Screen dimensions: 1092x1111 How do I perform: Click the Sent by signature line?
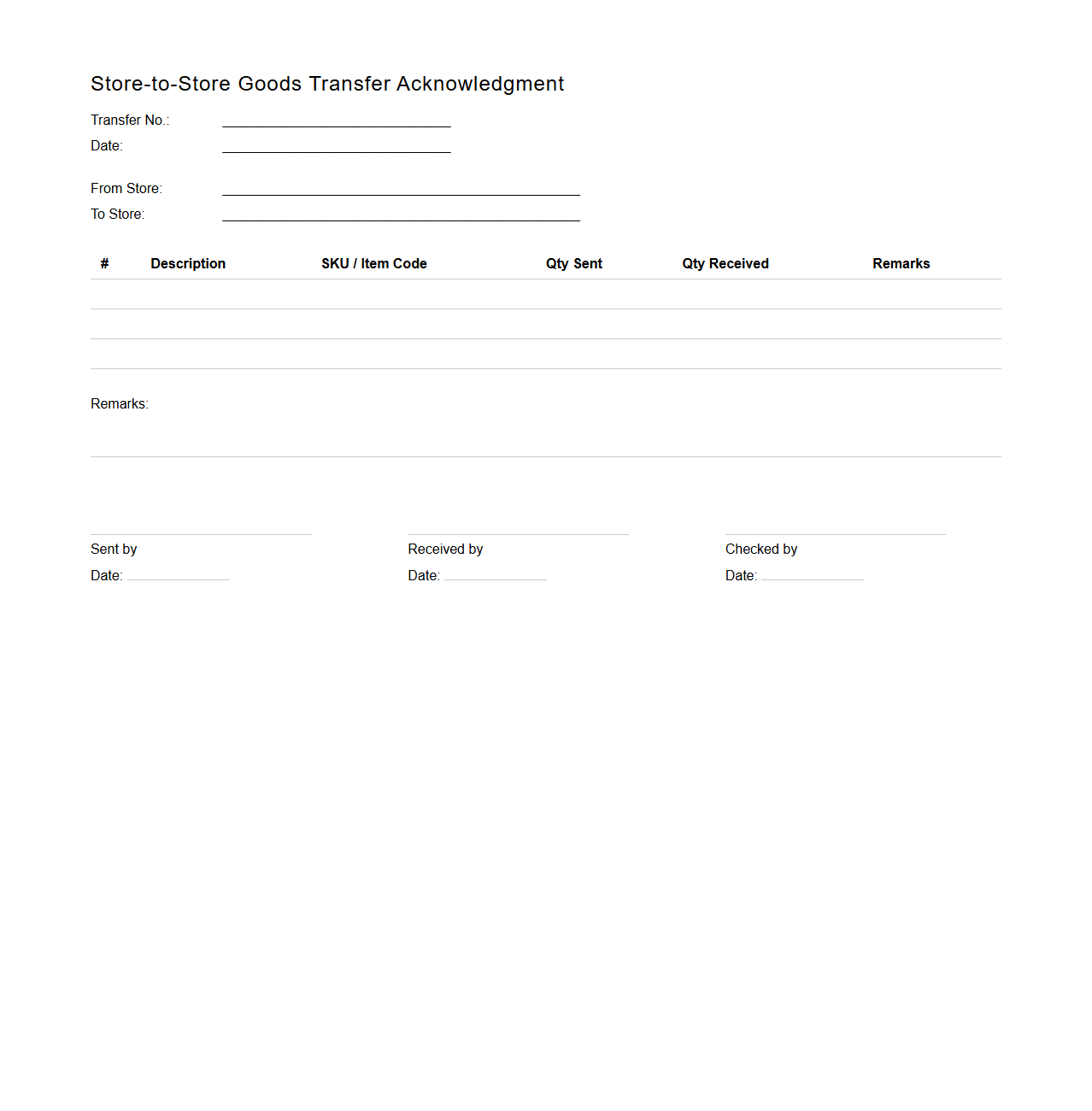click(x=201, y=533)
